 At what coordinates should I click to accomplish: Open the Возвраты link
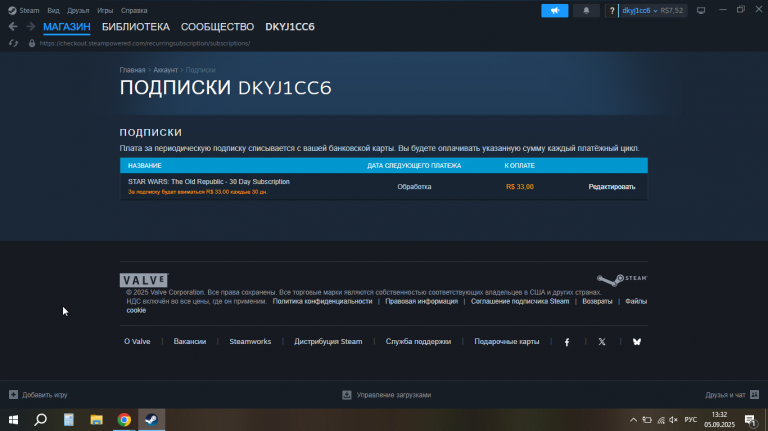(x=597, y=301)
